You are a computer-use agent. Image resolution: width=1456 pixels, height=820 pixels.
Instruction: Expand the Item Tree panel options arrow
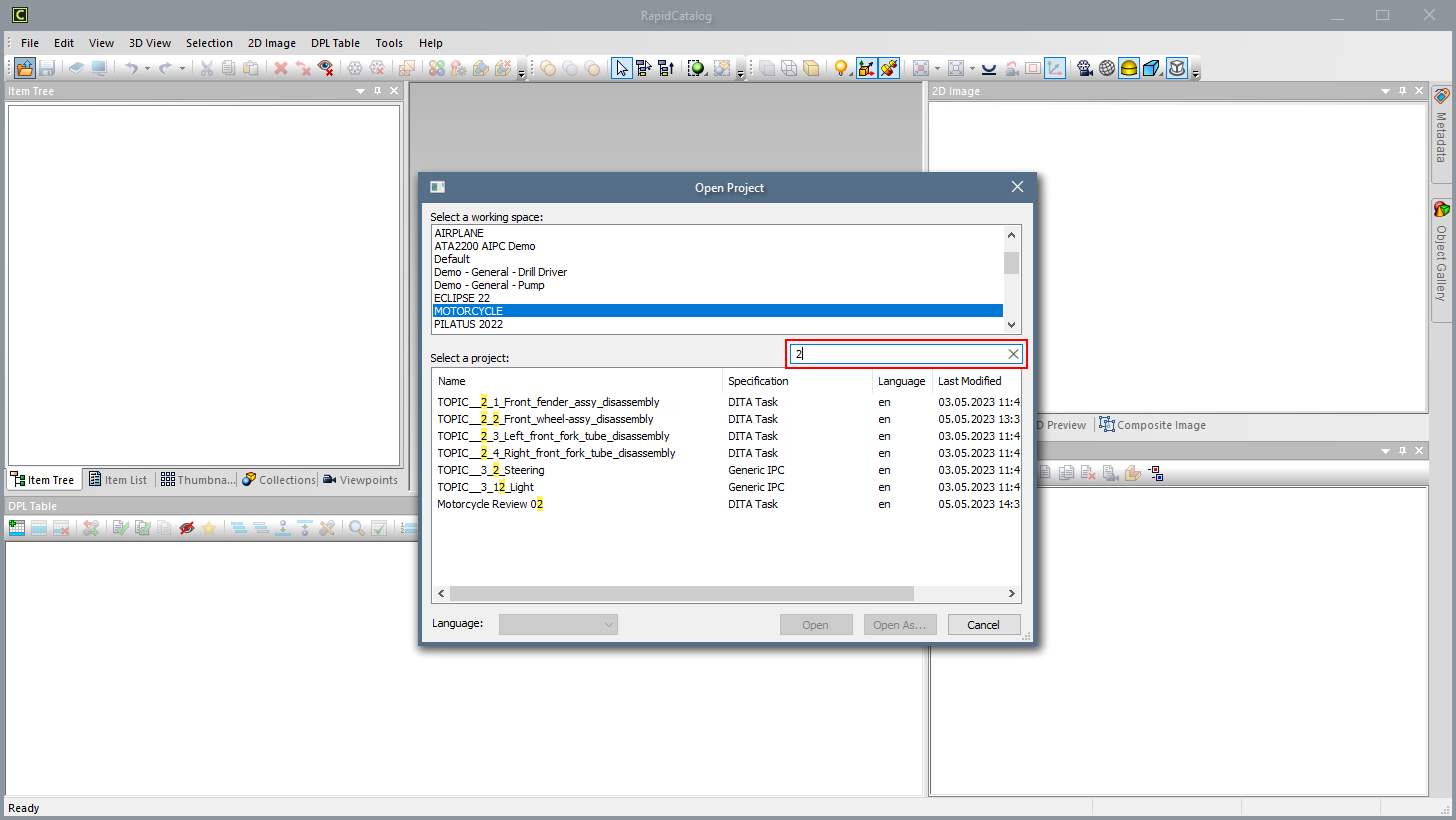(x=360, y=91)
